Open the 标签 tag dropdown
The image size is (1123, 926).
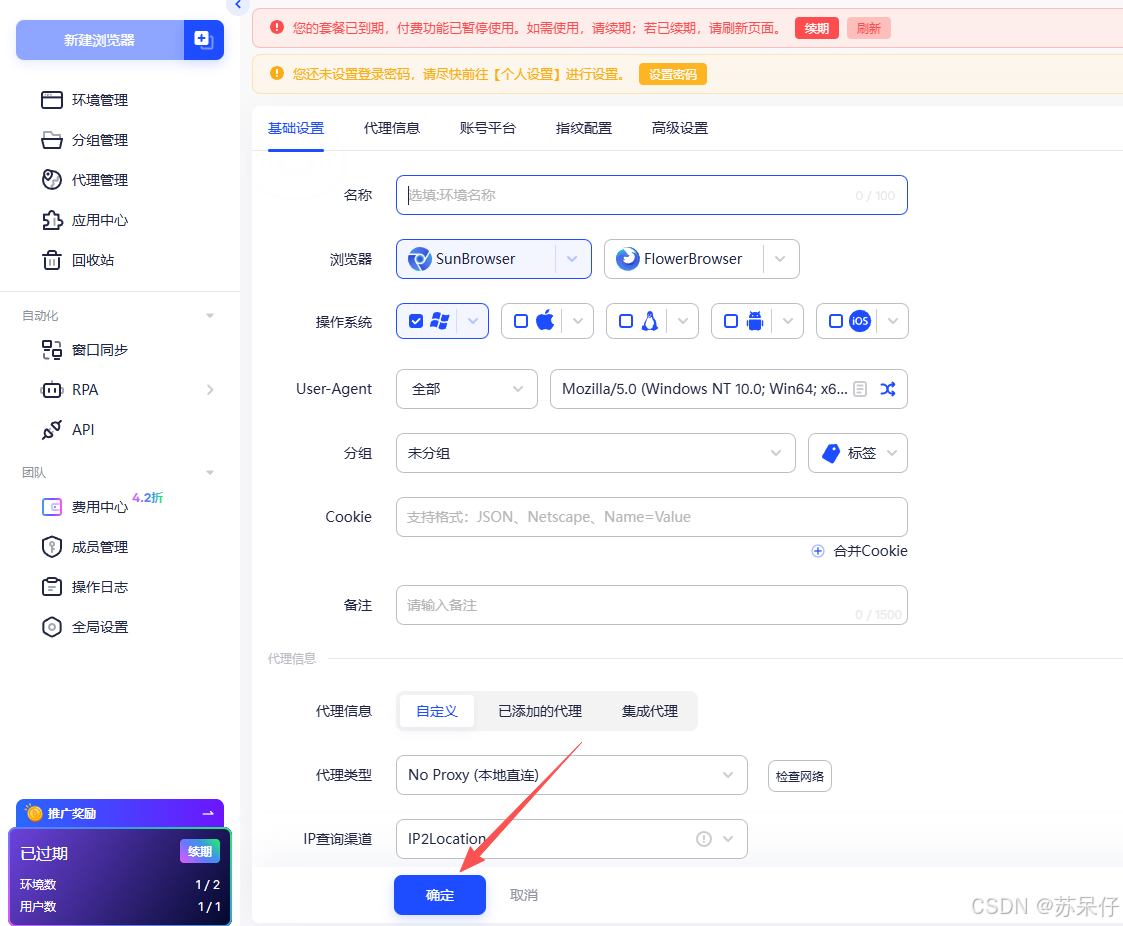[x=858, y=453]
